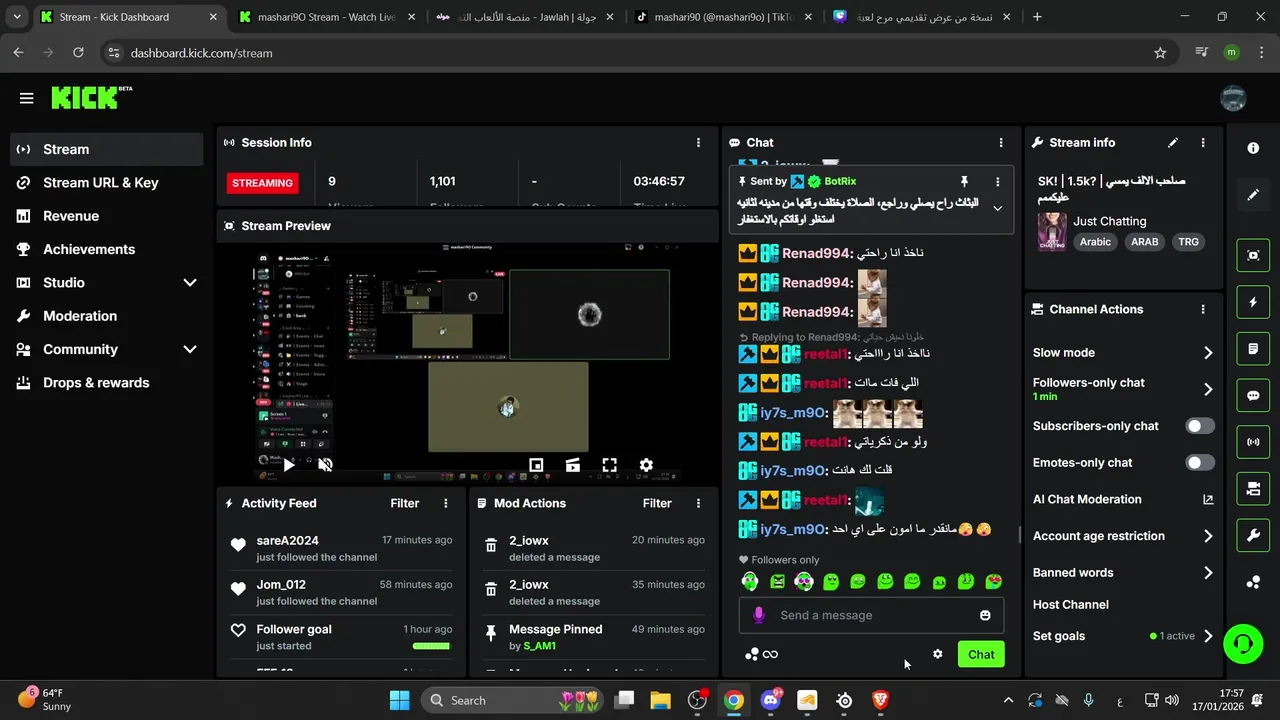Click the Follower goal progress bar
This screenshot has height=720, width=1280.
[432, 646]
